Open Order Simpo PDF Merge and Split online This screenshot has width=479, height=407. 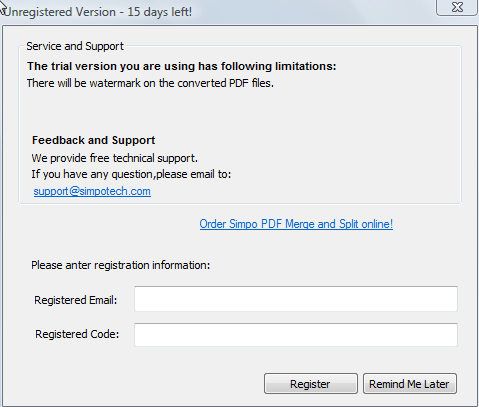[x=296, y=224]
